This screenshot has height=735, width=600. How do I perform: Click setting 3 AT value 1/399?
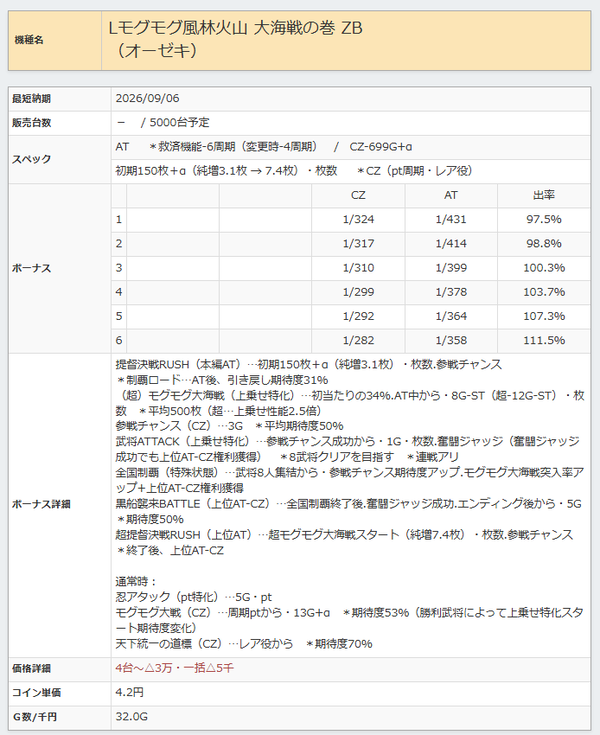tap(451, 268)
